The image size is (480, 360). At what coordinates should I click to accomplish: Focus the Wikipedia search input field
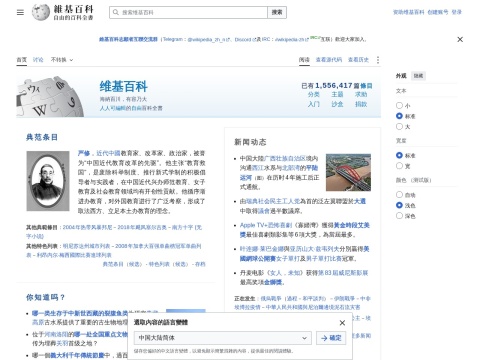click(x=188, y=12)
